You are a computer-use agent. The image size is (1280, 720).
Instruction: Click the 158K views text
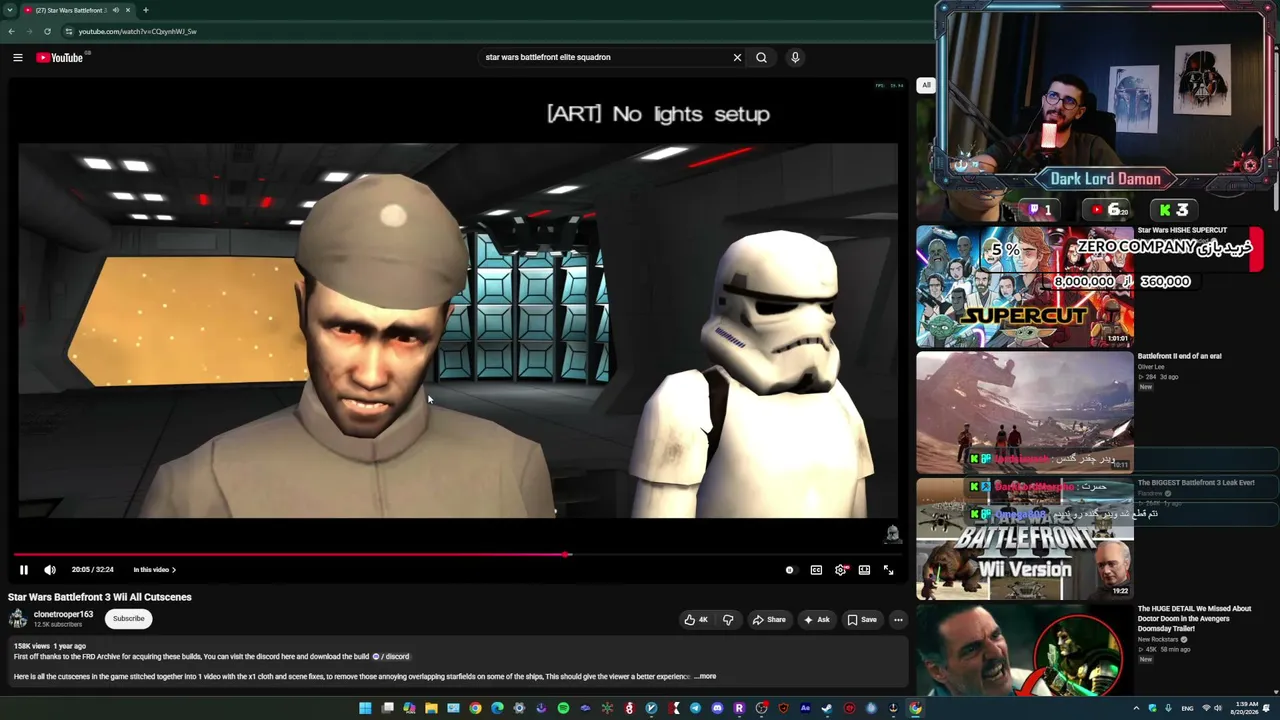tap(31, 646)
